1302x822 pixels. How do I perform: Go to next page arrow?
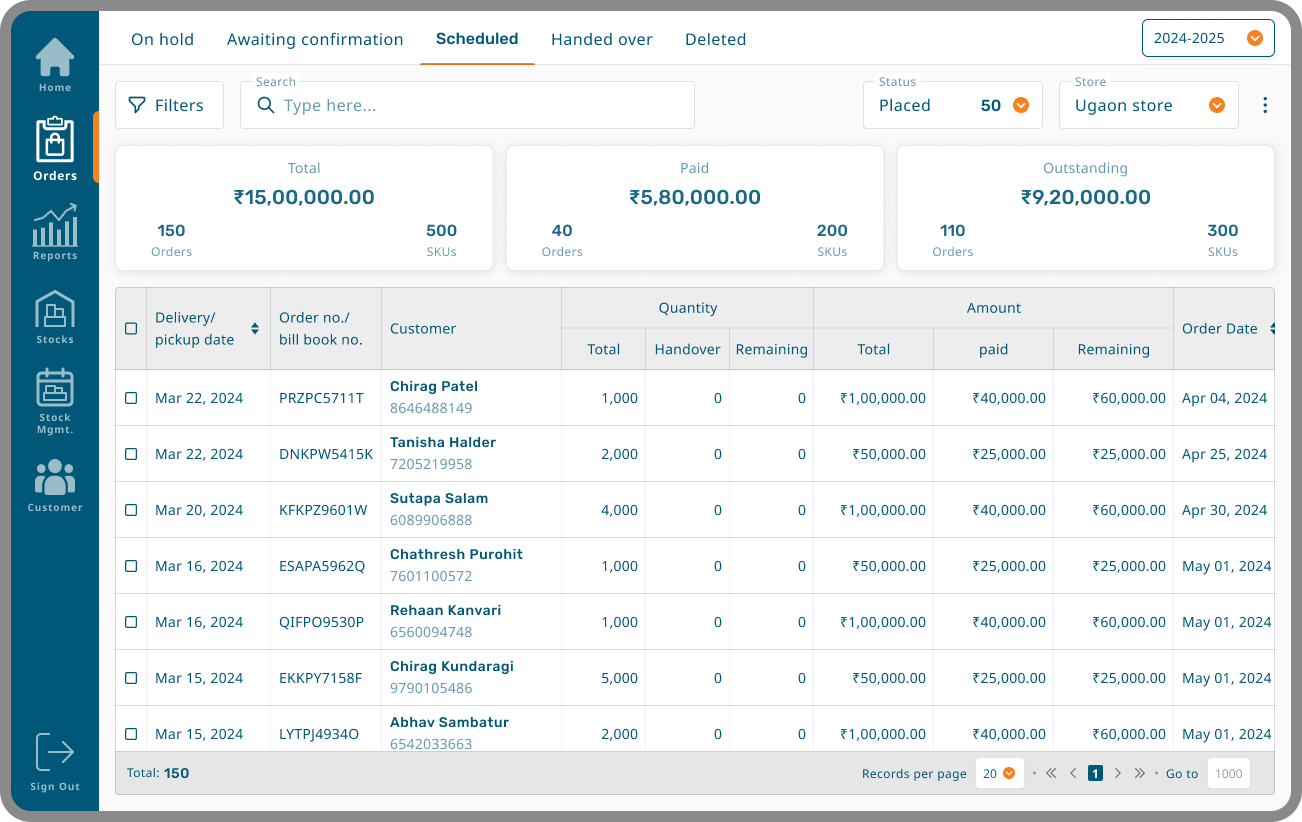click(x=1117, y=773)
